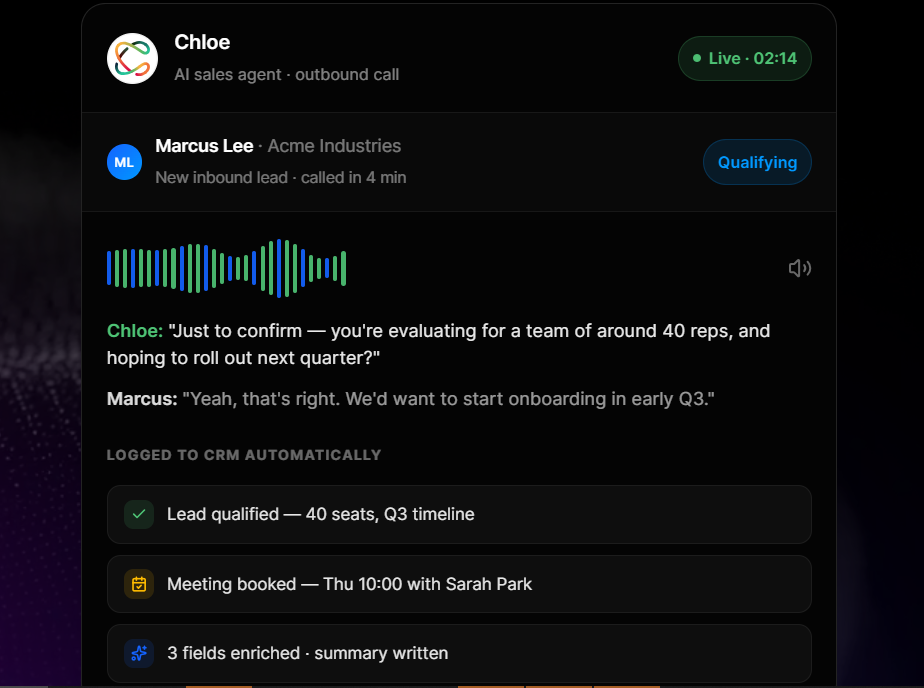Click the Acme Industries company name
The image size is (924, 688).
pos(334,145)
